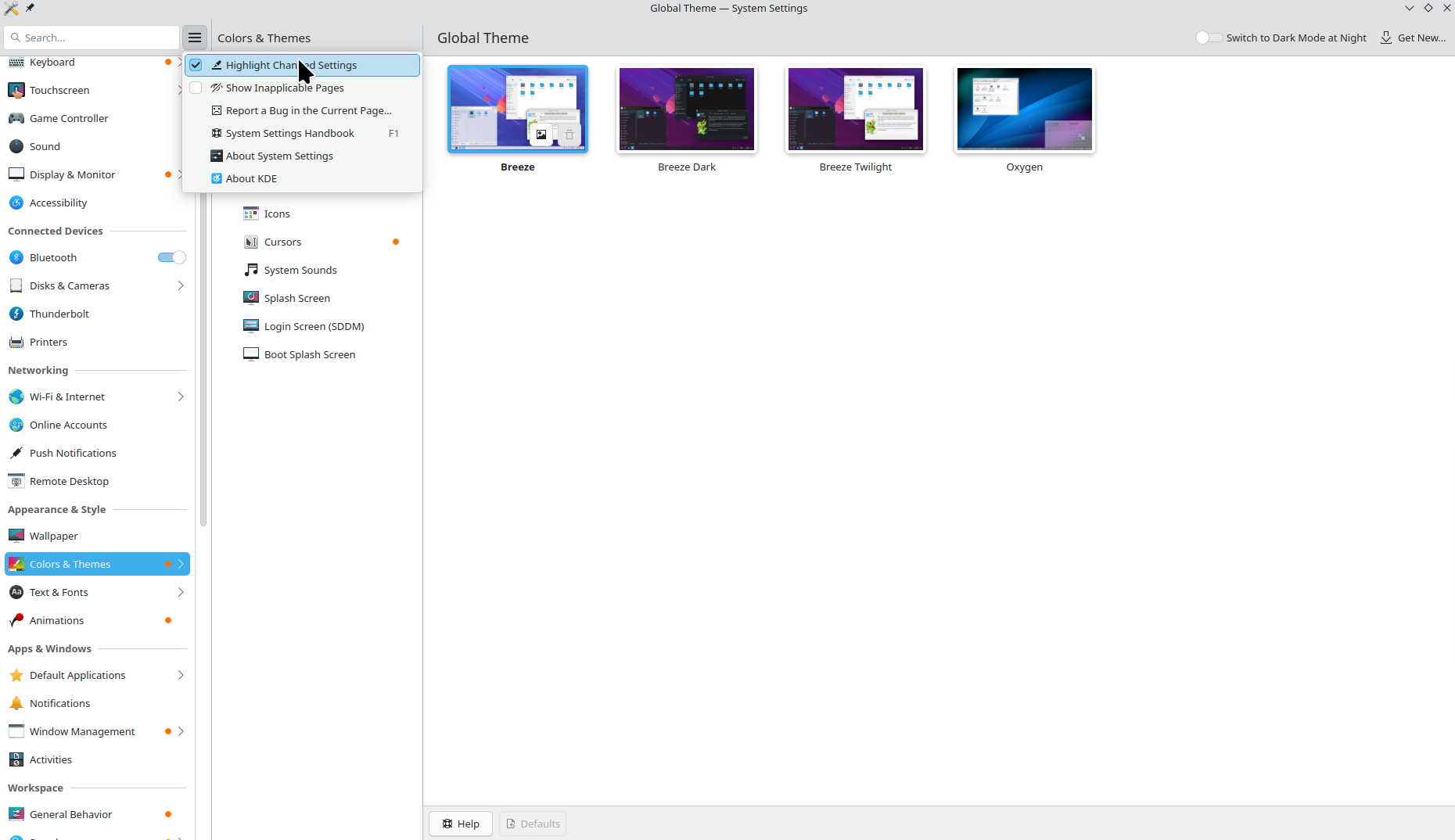Viewport: 1455px width, 840px height.
Task: Enable Show Inapplicable Pages checkbox
Action: point(196,88)
